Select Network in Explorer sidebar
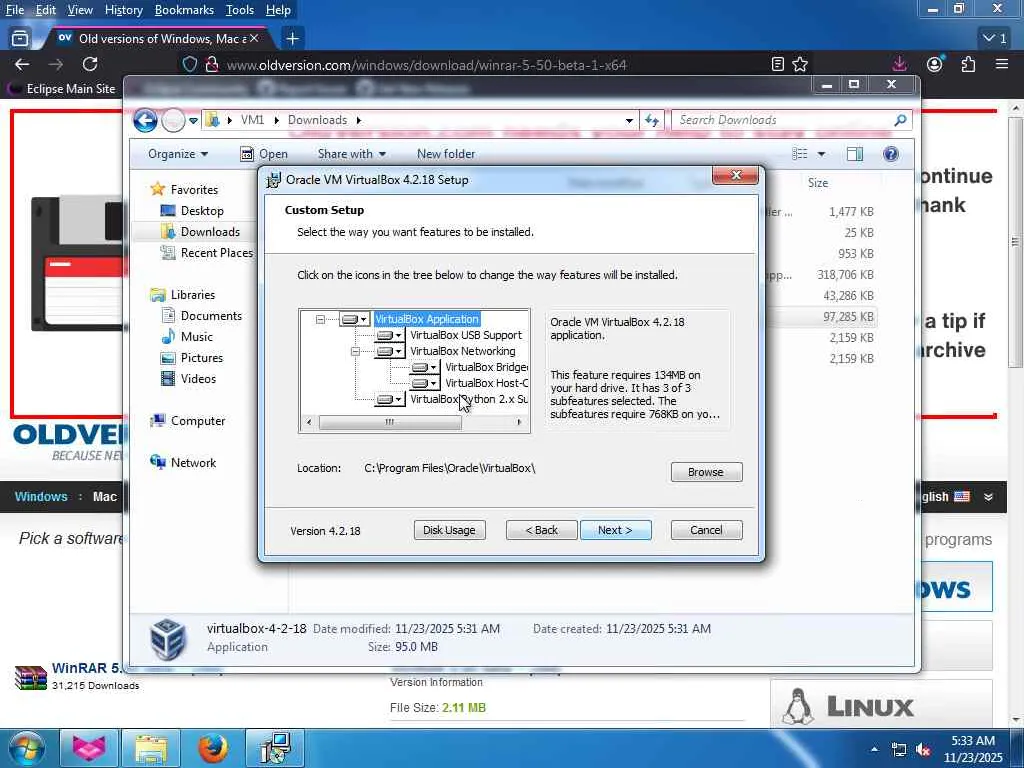 coord(193,463)
